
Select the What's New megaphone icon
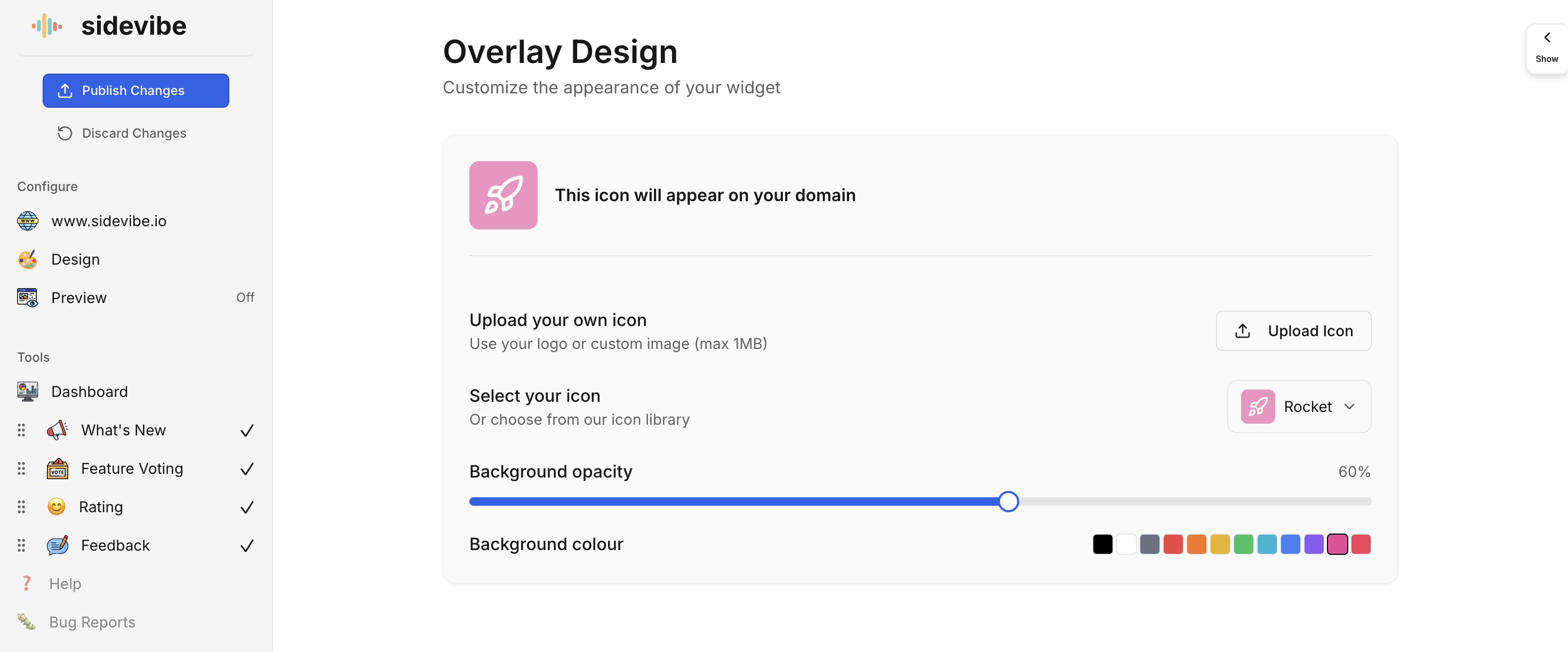pos(57,429)
